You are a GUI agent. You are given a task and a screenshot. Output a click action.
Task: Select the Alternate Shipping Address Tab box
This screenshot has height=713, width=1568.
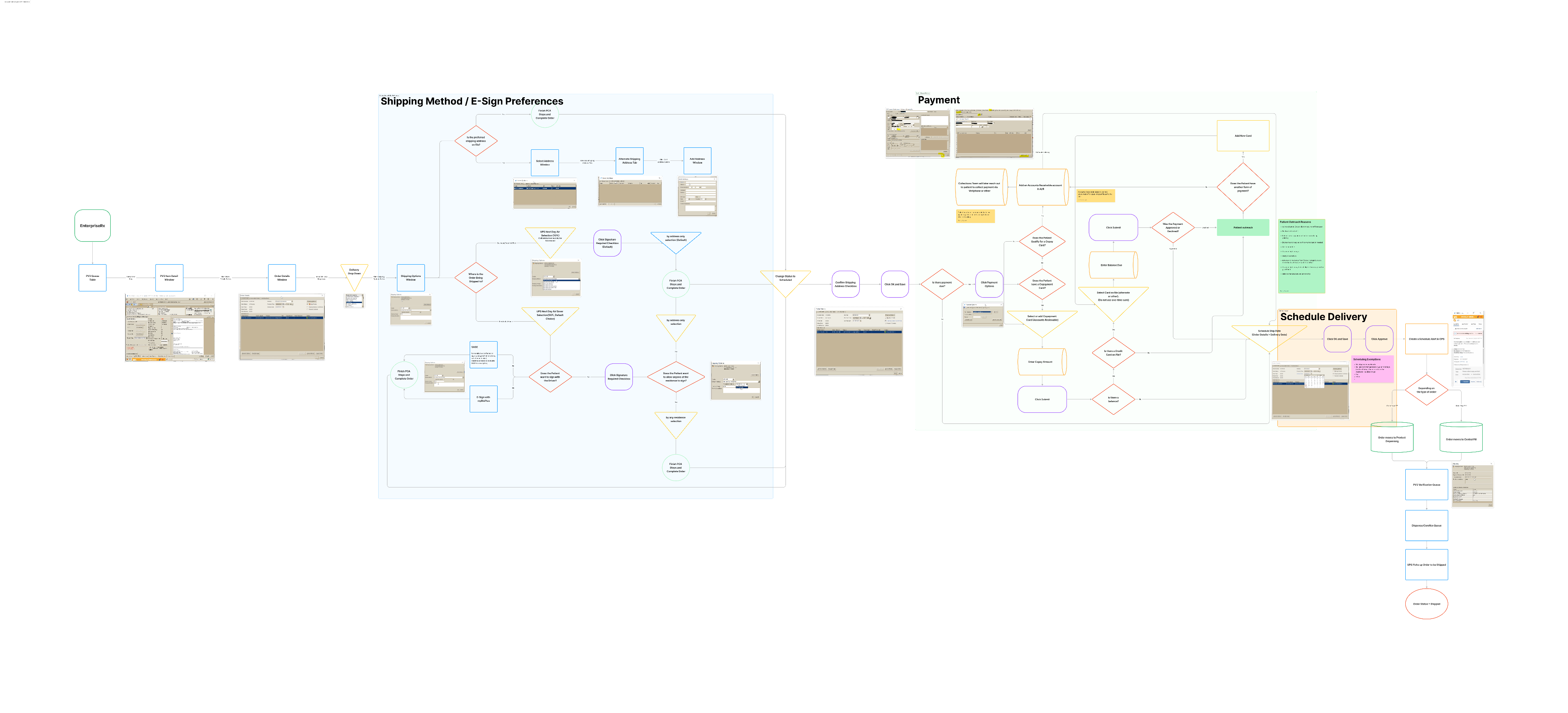(629, 161)
